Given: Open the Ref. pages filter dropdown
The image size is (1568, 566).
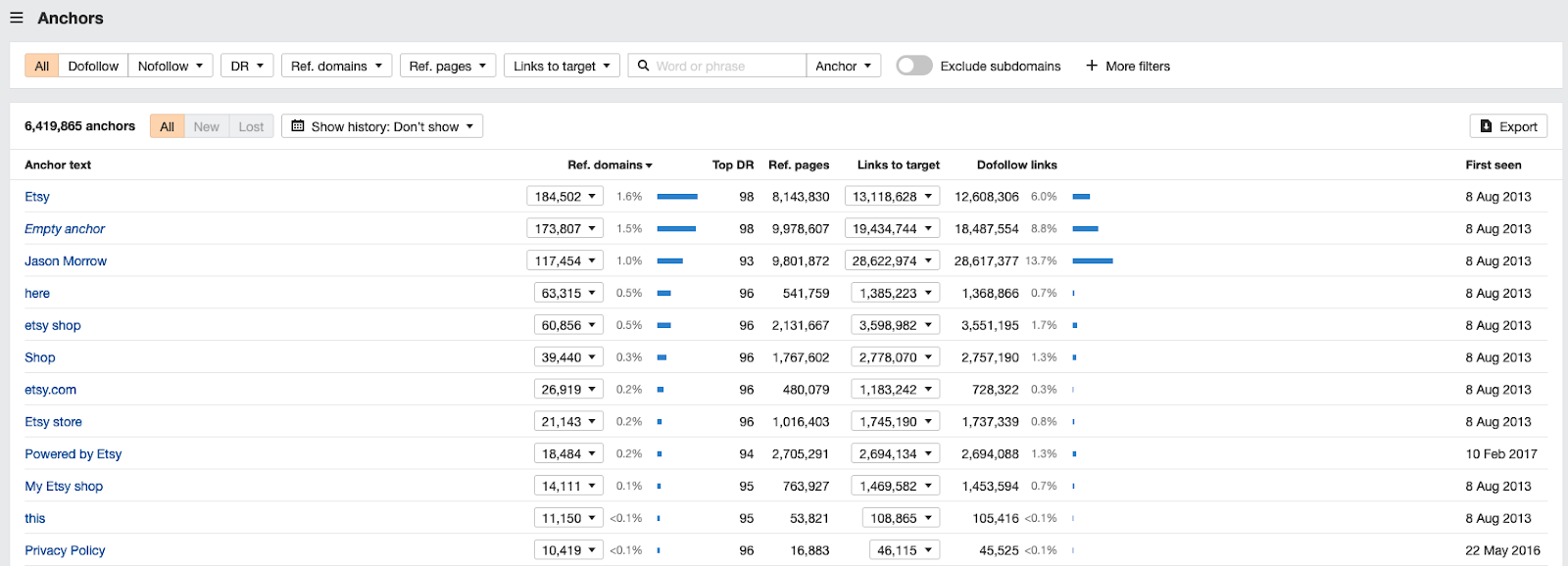Looking at the screenshot, I should point(447,66).
